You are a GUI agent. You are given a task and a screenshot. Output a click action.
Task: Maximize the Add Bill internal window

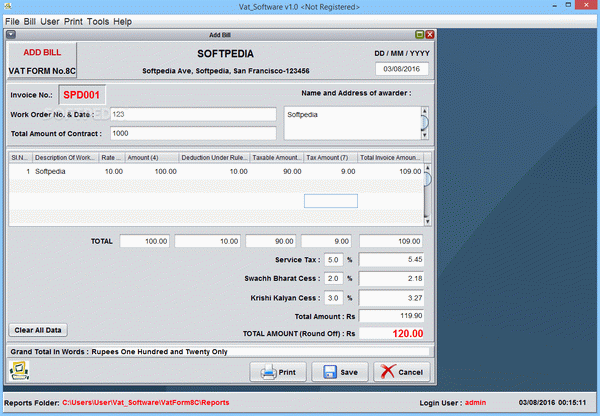(x=420, y=35)
